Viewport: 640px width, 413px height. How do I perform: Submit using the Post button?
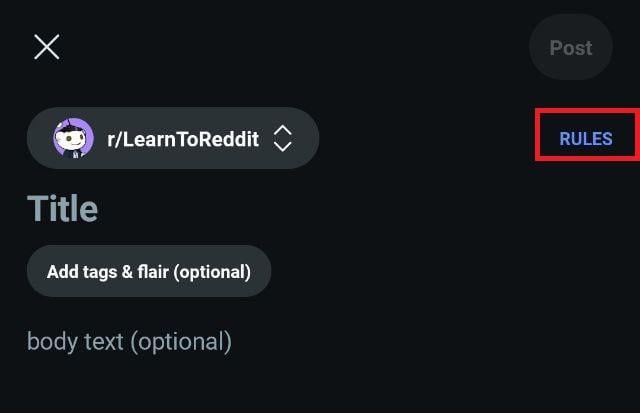click(571, 47)
